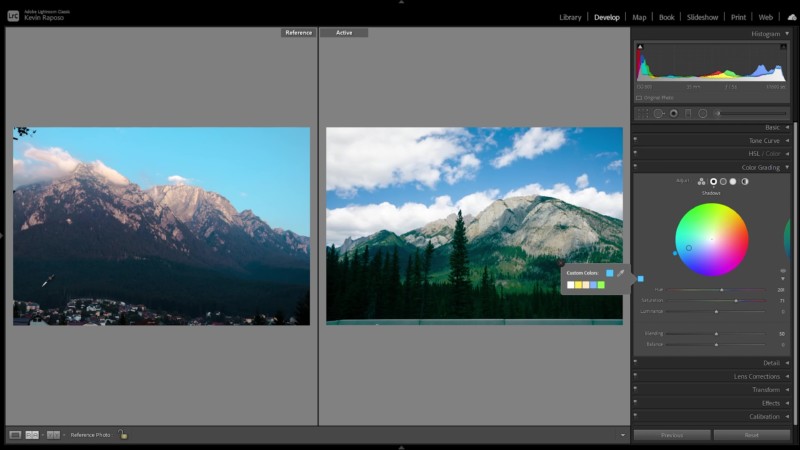The height and width of the screenshot is (450, 800).
Task: Switch to Loupe view in bottom toolbar
Action: pos(15,435)
